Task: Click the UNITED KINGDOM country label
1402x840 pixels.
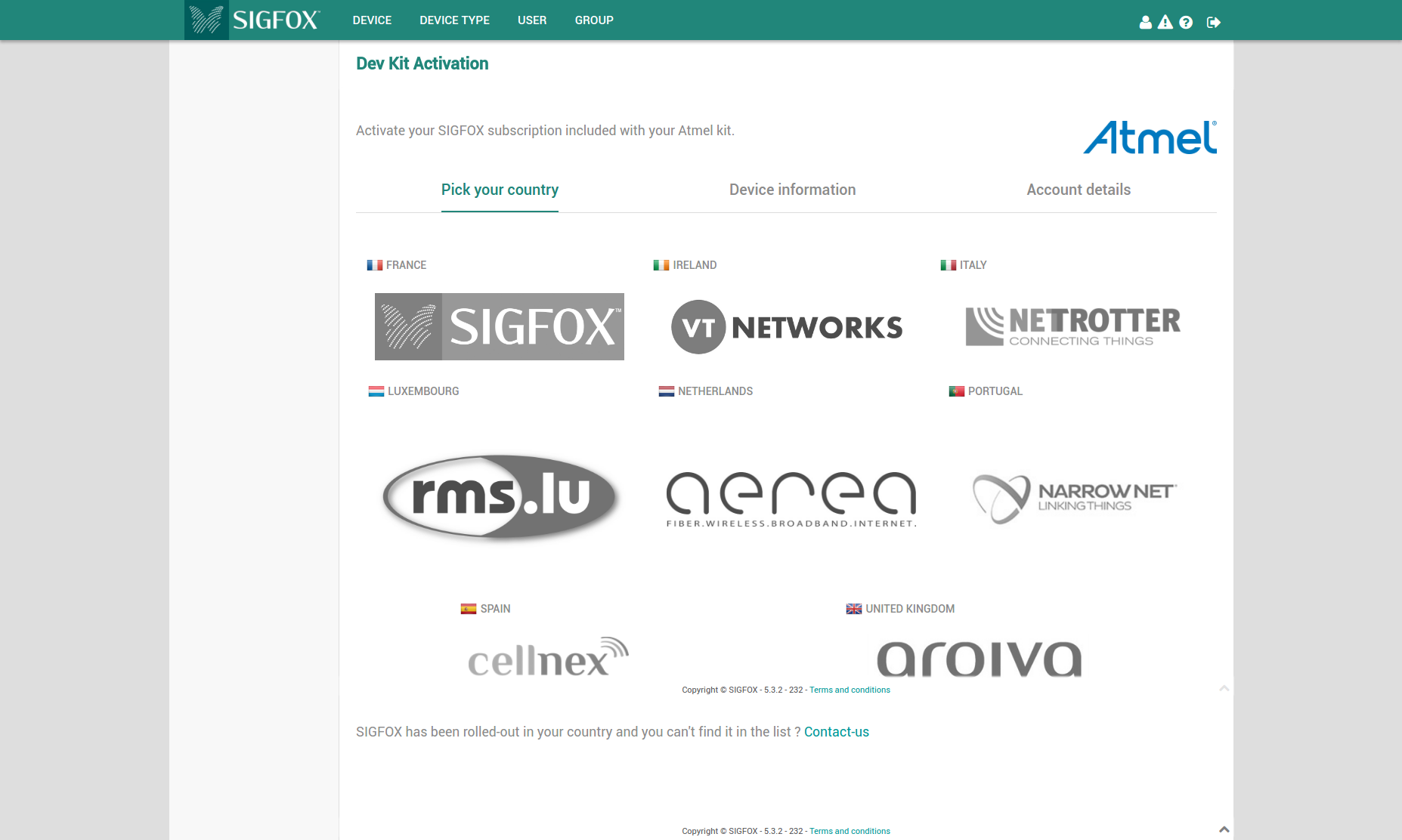Action: coord(910,609)
